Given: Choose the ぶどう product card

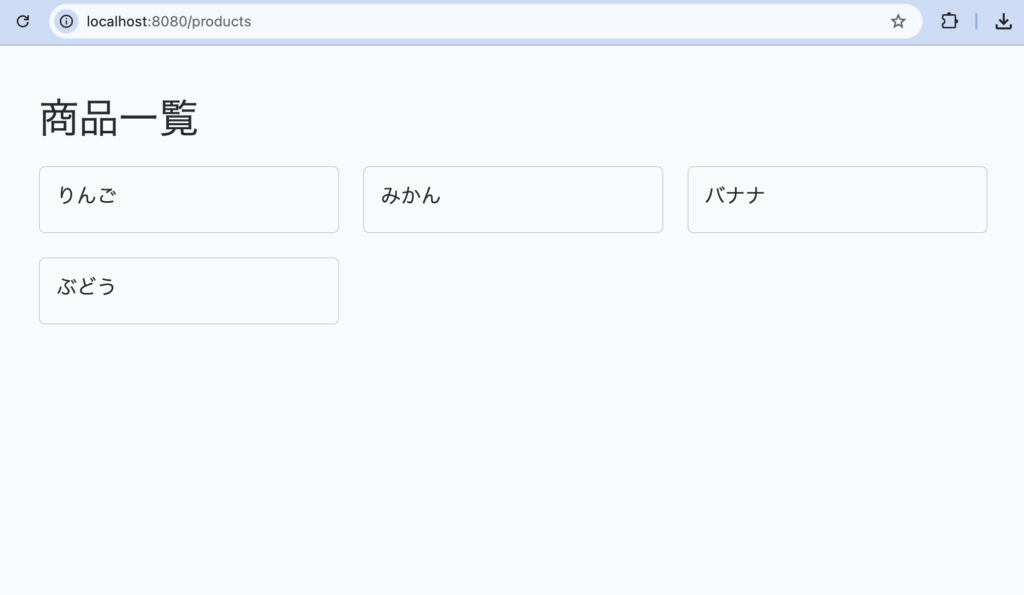Looking at the screenshot, I should [189, 291].
